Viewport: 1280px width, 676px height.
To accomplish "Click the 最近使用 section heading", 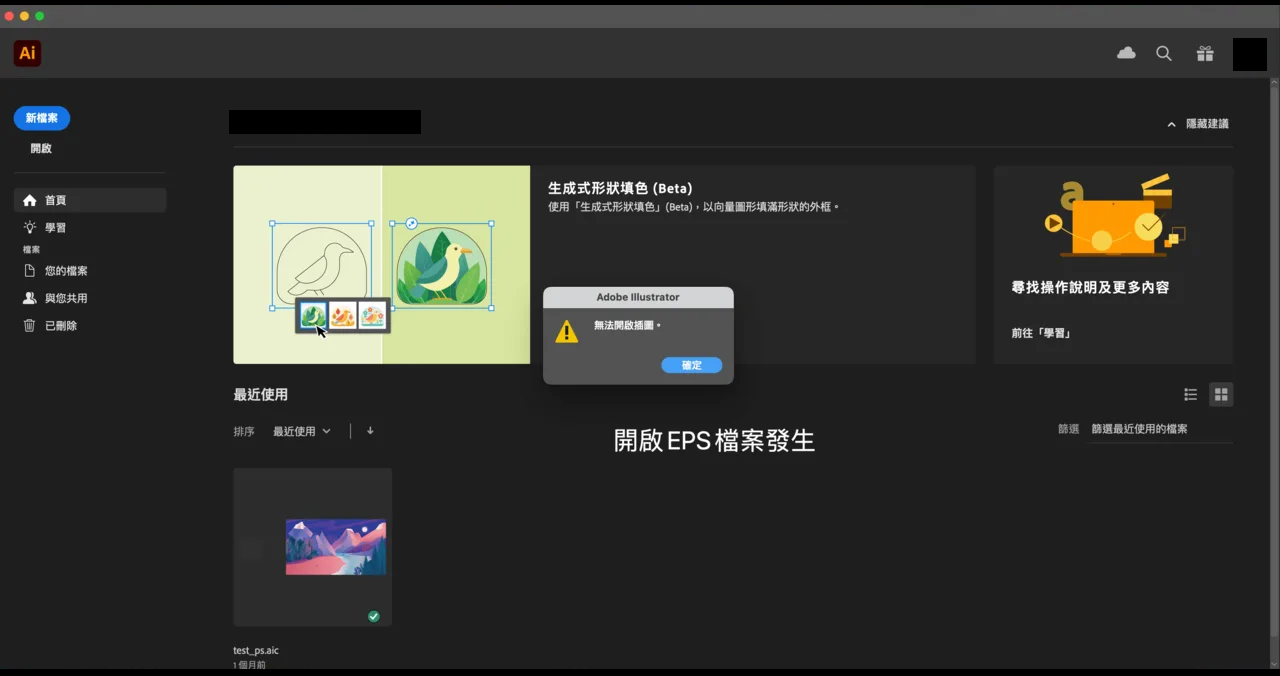I will pyautogui.click(x=261, y=395).
